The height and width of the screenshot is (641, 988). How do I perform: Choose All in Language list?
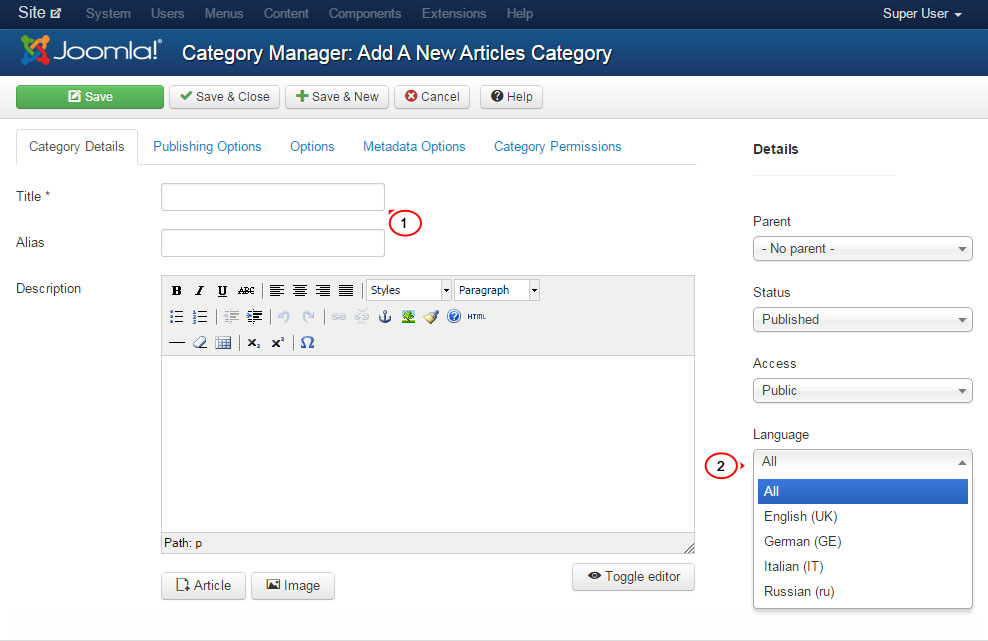(863, 492)
